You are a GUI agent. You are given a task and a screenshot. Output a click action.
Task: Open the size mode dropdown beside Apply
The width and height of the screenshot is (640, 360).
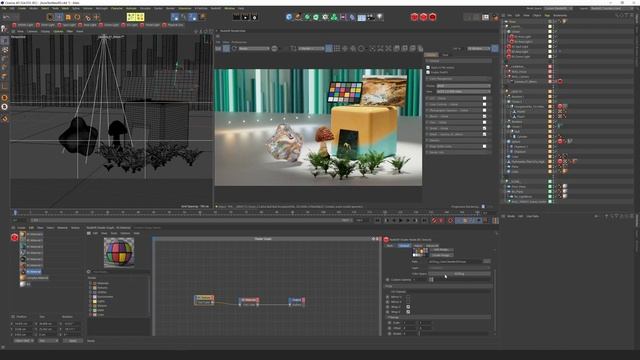click(x=48, y=340)
